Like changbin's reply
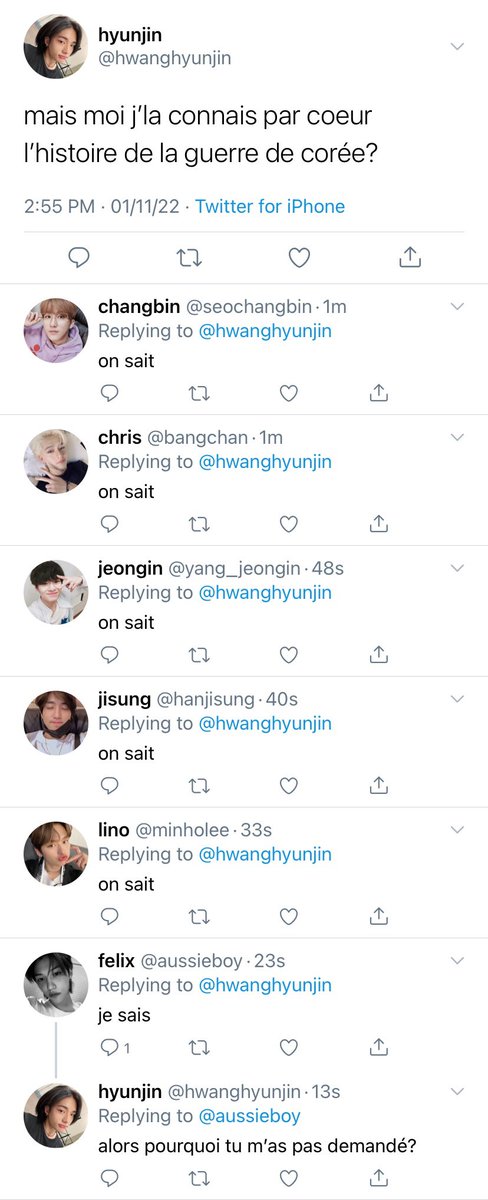The height and width of the screenshot is (1200, 488). (289, 394)
